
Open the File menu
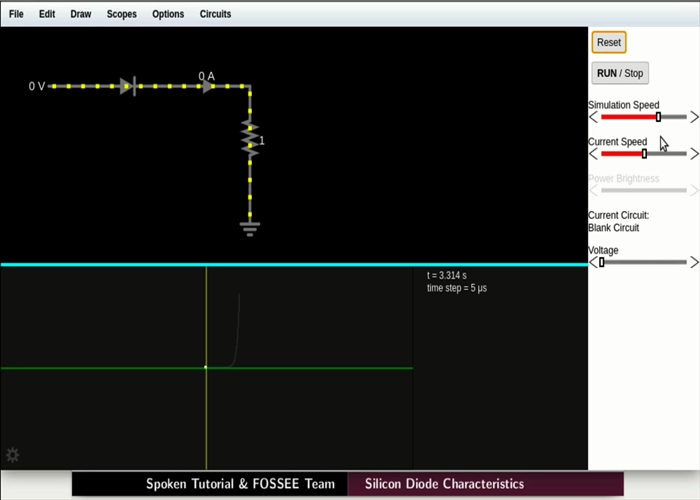(16, 14)
